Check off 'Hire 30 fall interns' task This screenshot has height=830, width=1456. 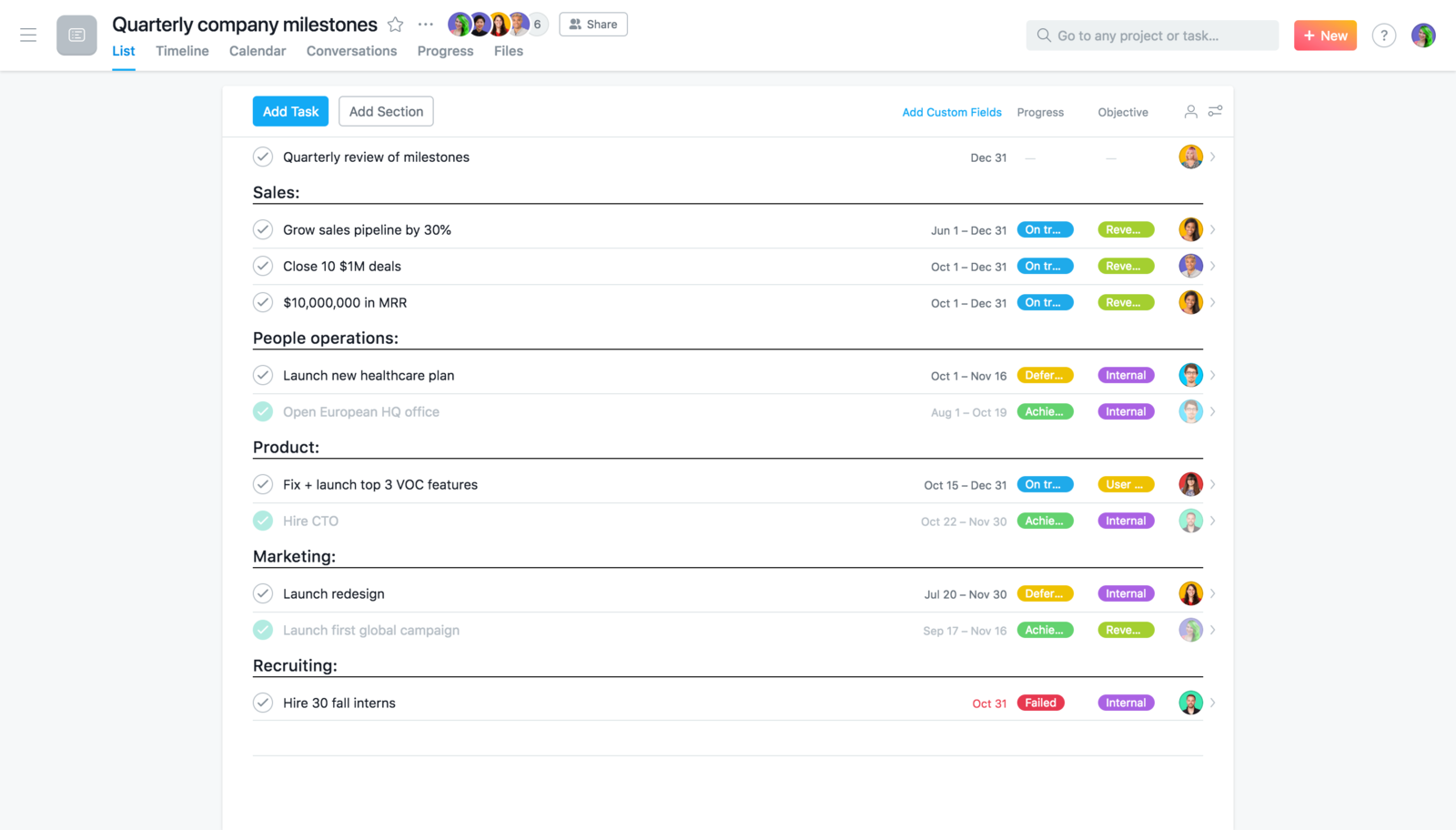[263, 703]
